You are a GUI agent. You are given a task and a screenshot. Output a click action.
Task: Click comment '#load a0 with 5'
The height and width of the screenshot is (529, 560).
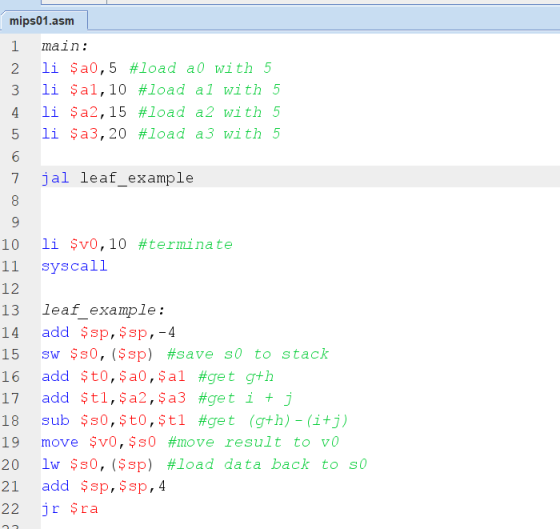click(x=200, y=68)
